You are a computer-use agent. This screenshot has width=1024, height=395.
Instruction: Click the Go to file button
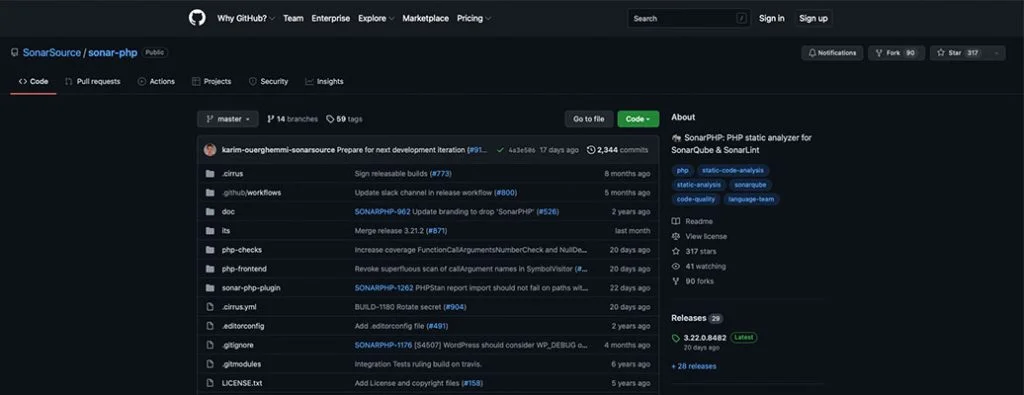click(589, 119)
